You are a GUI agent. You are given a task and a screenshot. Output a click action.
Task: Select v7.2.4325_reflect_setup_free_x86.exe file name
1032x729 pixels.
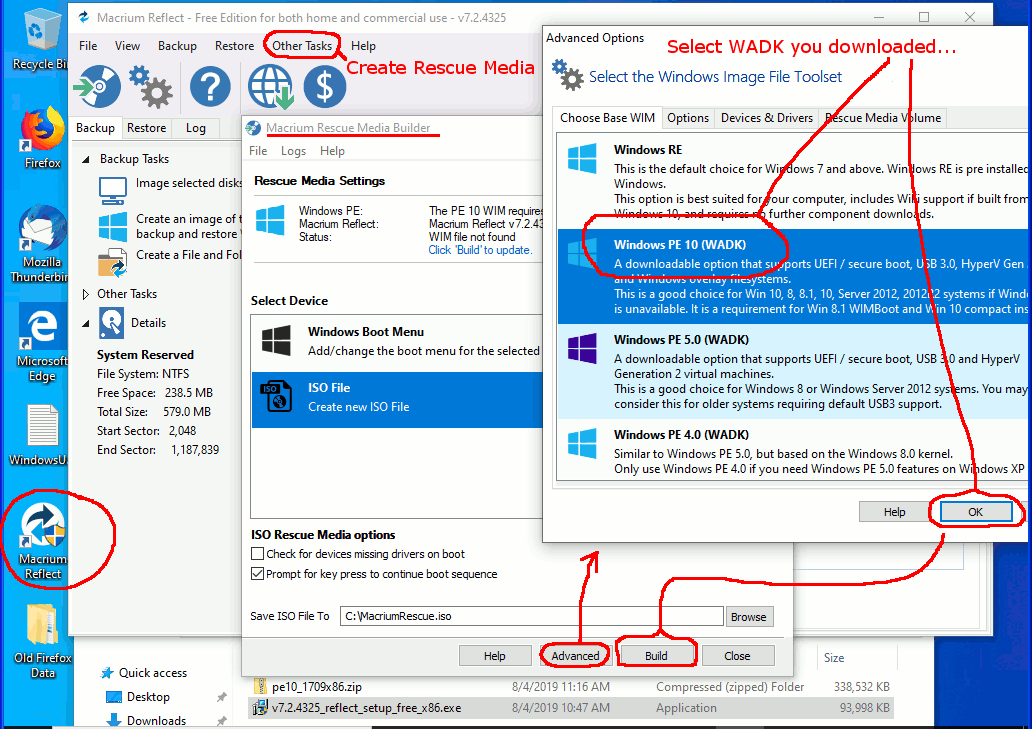click(x=367, y=708)
